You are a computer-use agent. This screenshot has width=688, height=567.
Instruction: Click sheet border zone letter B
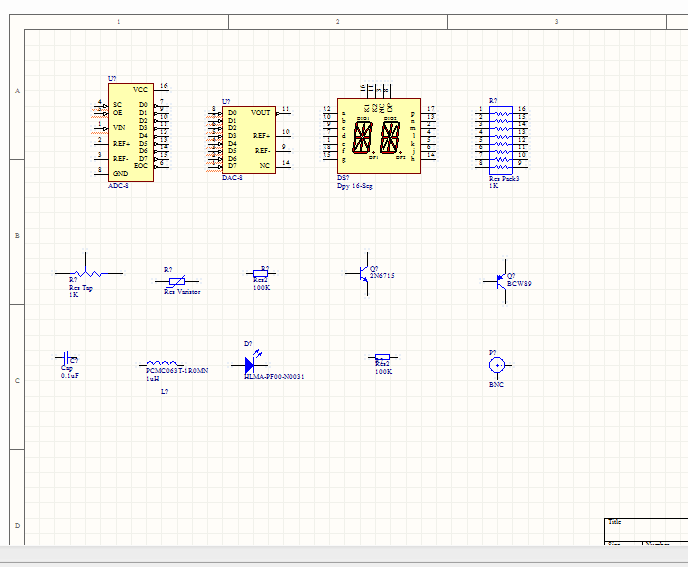click(18, 236)
